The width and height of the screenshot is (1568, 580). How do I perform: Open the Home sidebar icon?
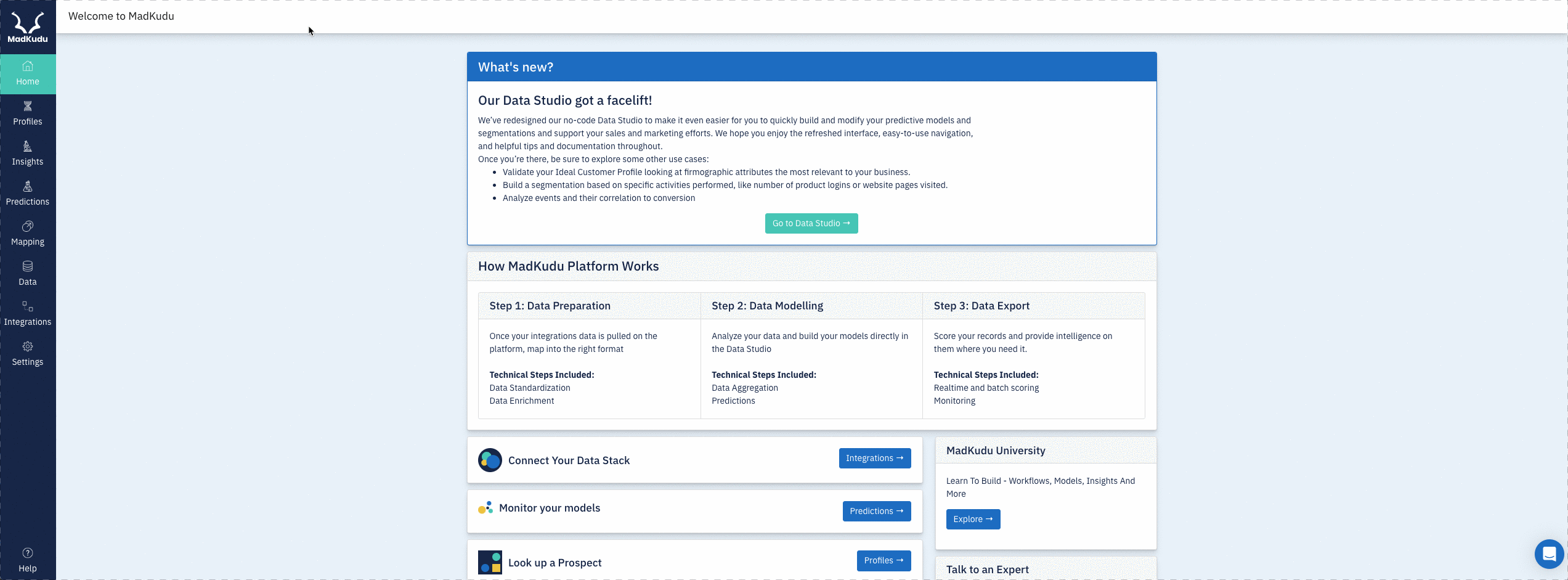28,66
